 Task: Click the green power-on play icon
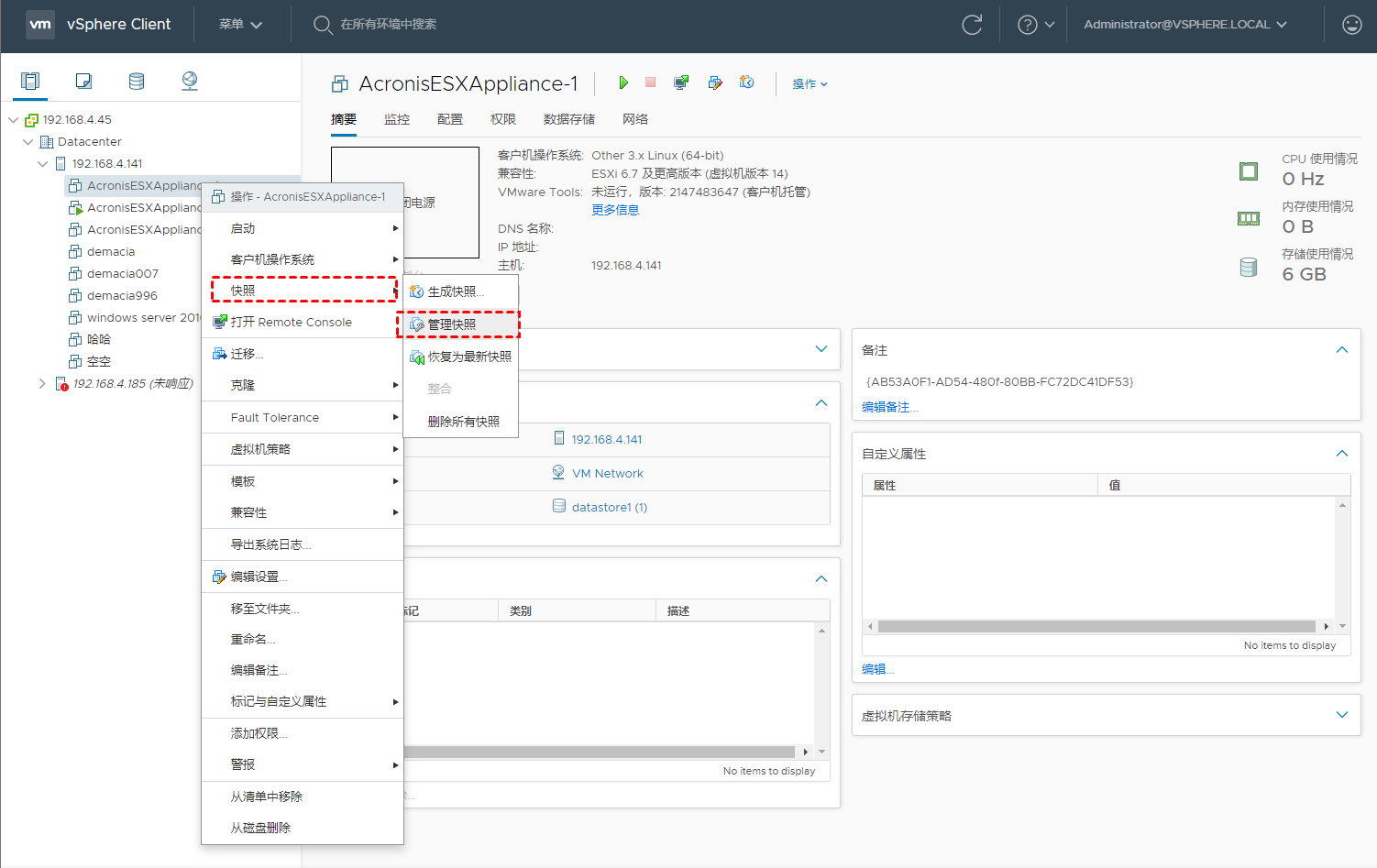tap(623, 83)
